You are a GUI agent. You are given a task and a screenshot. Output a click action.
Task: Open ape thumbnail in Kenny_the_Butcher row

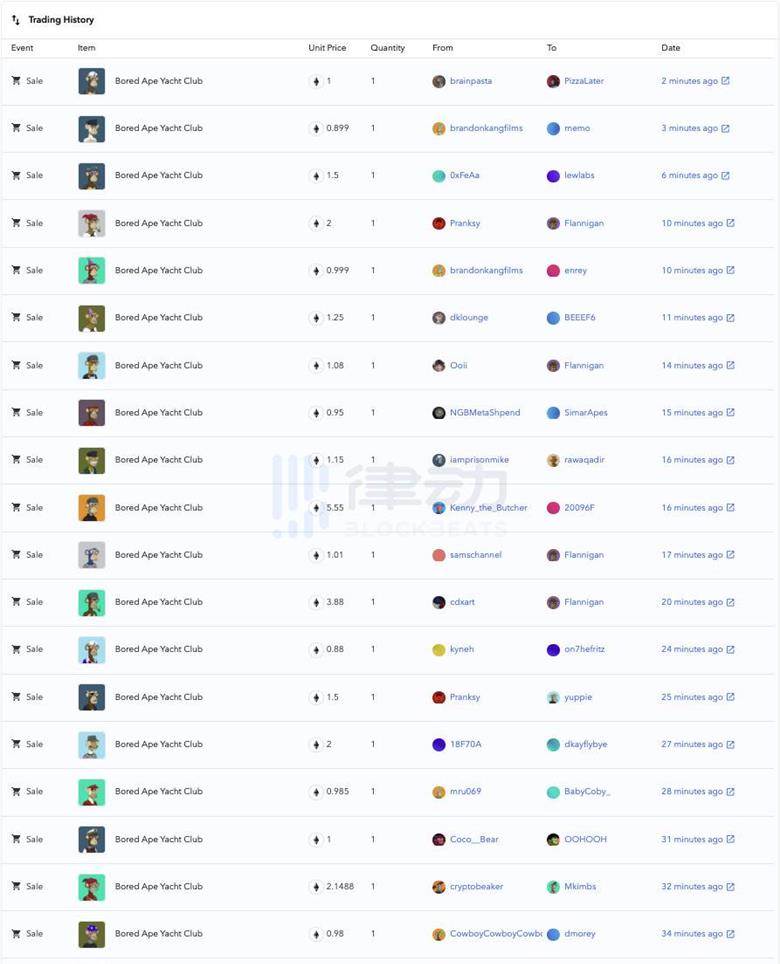(x=92, y=508)
